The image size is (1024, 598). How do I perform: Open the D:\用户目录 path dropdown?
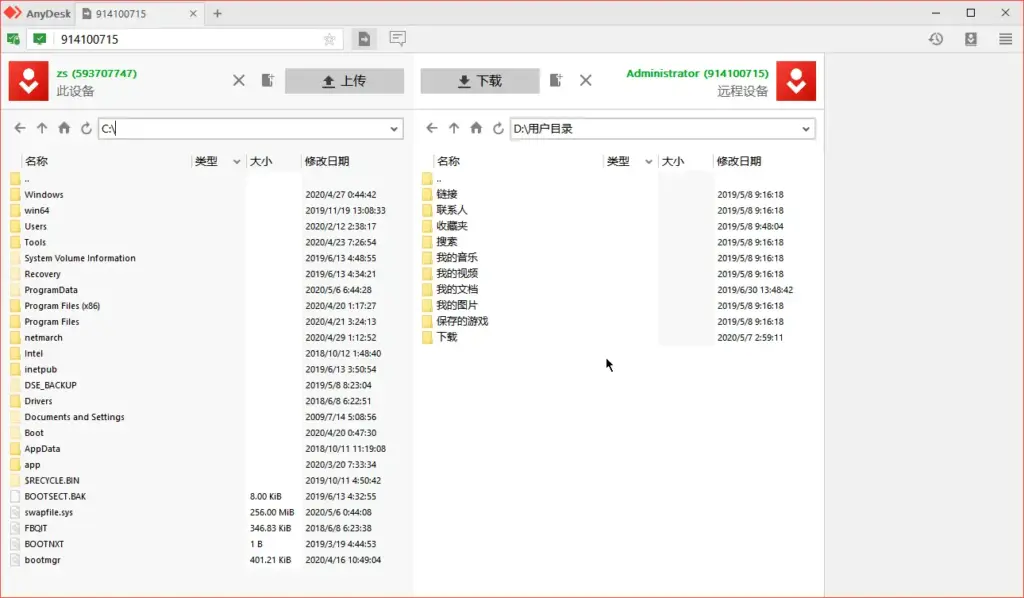pyautogui.click(x=805, y=128)
